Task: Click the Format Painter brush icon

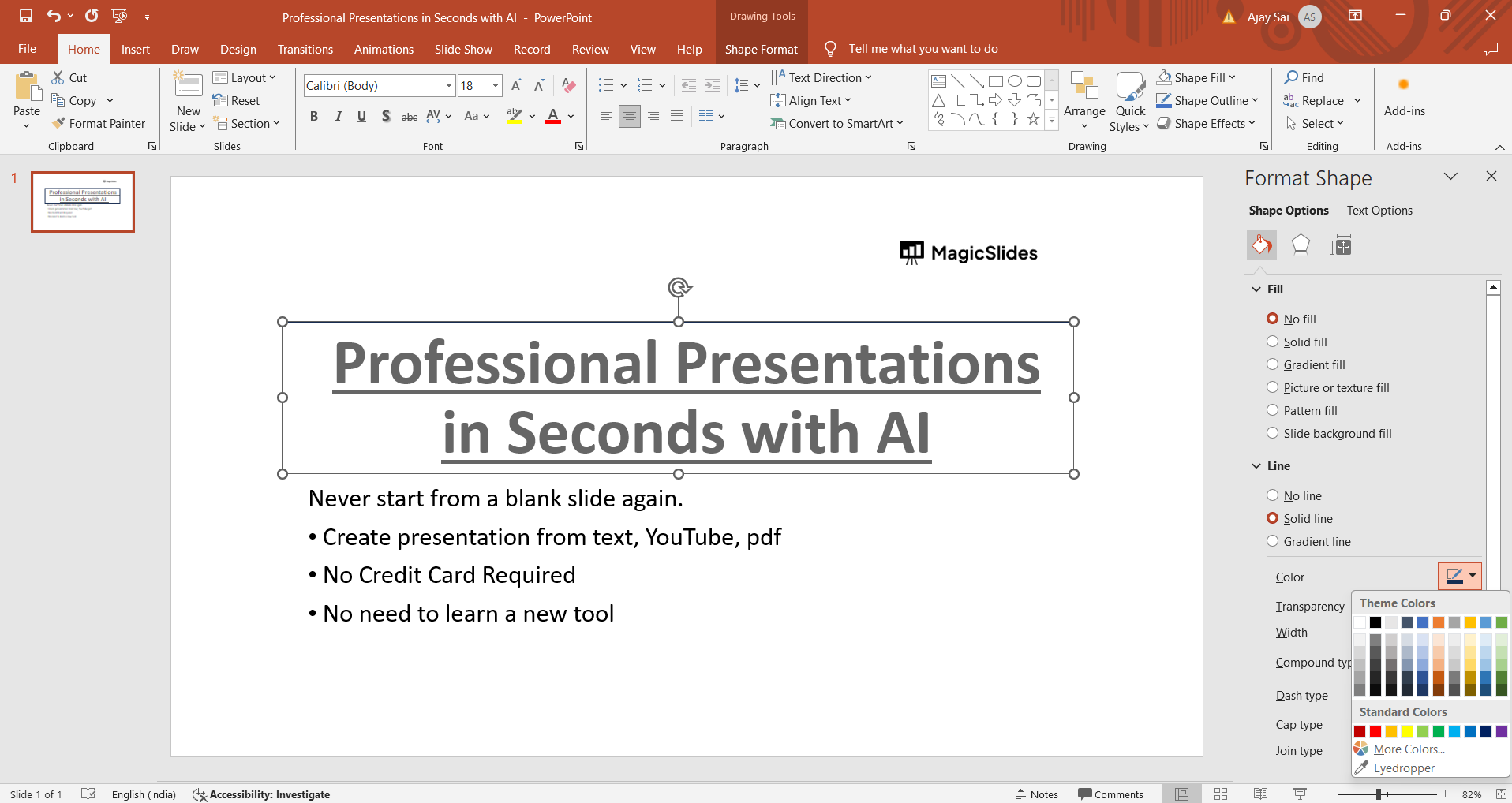Action: (58, 123)
